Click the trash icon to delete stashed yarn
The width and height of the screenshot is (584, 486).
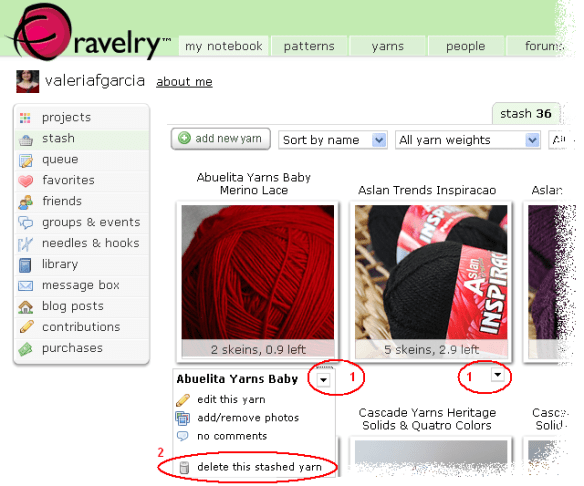[x=184, y=467]
